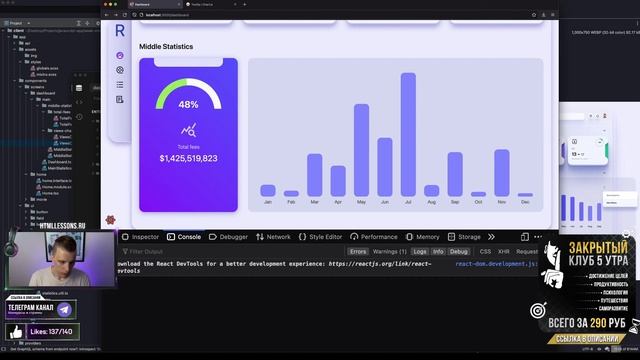The image size is (640, 360).
Task: Toggle devtools dock mode icon
Action: [524, 237]
